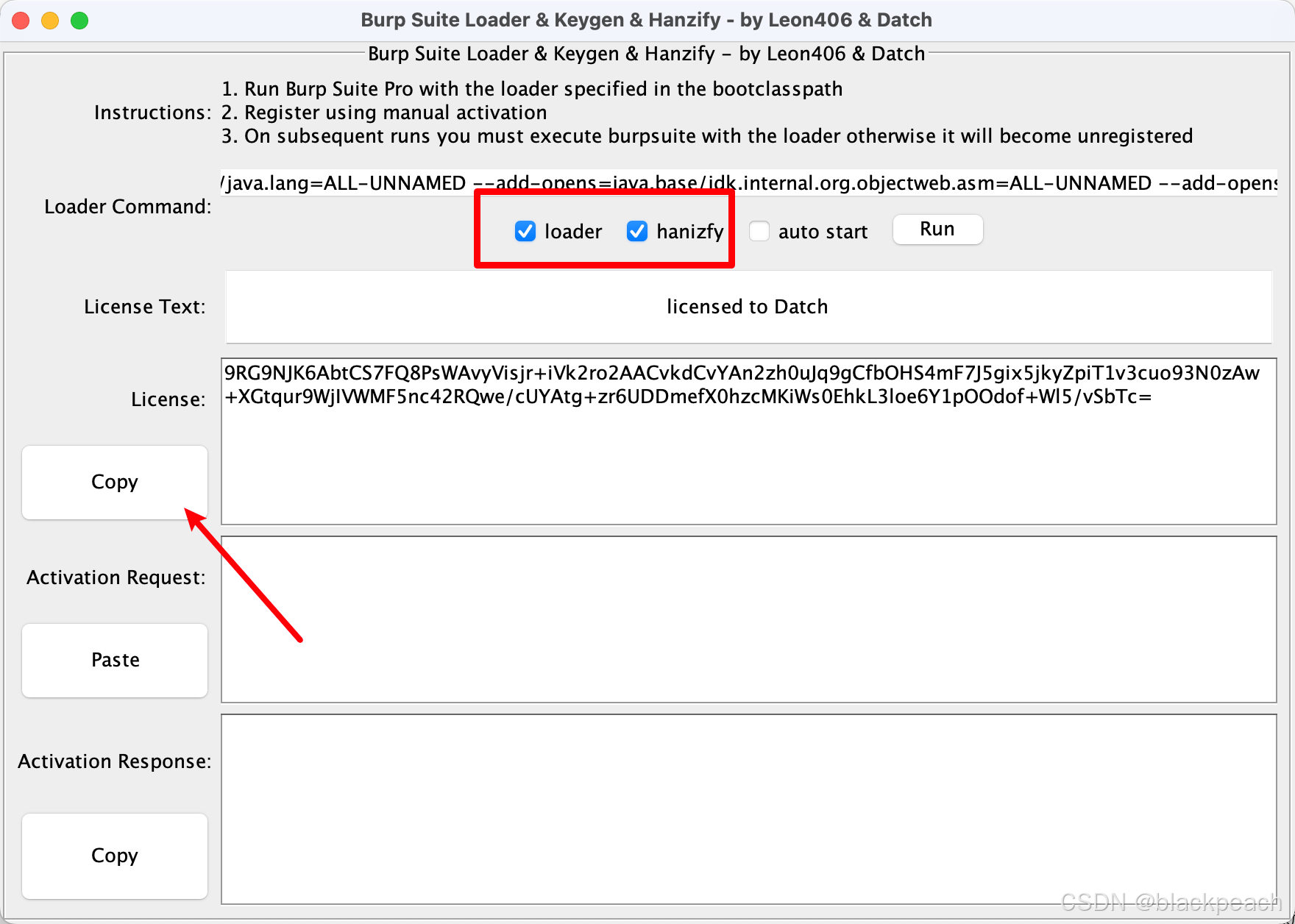The image size is (1295, 924).
Task: Maximize the window with green button
Action: (79, 21)
